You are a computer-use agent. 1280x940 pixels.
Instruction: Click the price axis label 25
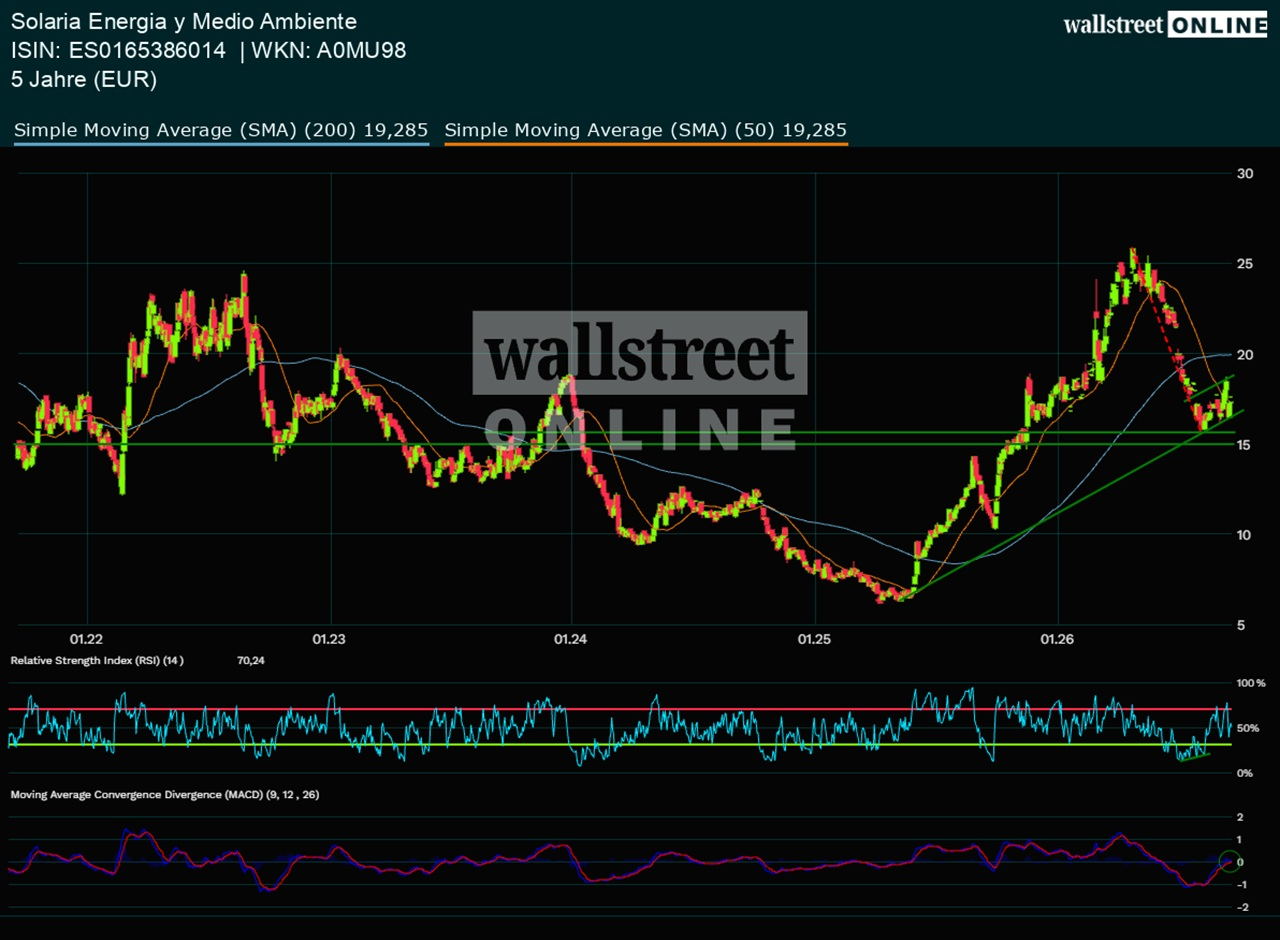[1245, 264]
